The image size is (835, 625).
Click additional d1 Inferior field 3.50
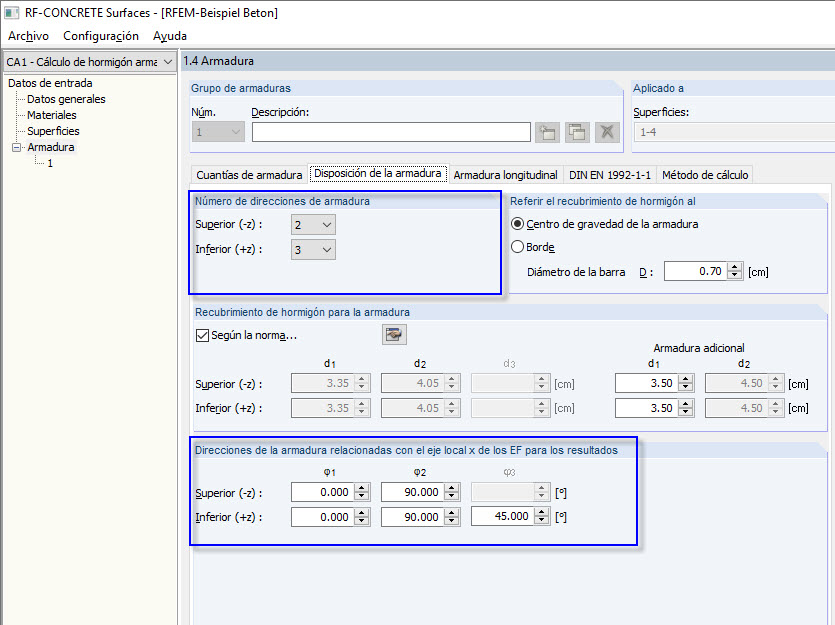[646, 408]
